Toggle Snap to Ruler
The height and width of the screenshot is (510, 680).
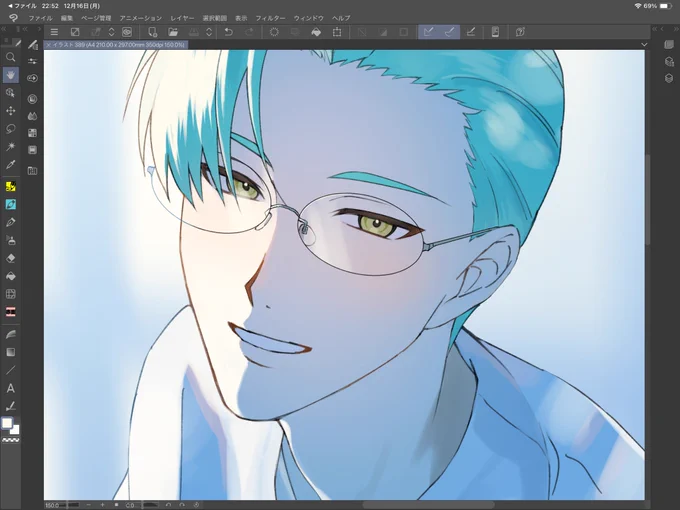(x=428, y=32)
